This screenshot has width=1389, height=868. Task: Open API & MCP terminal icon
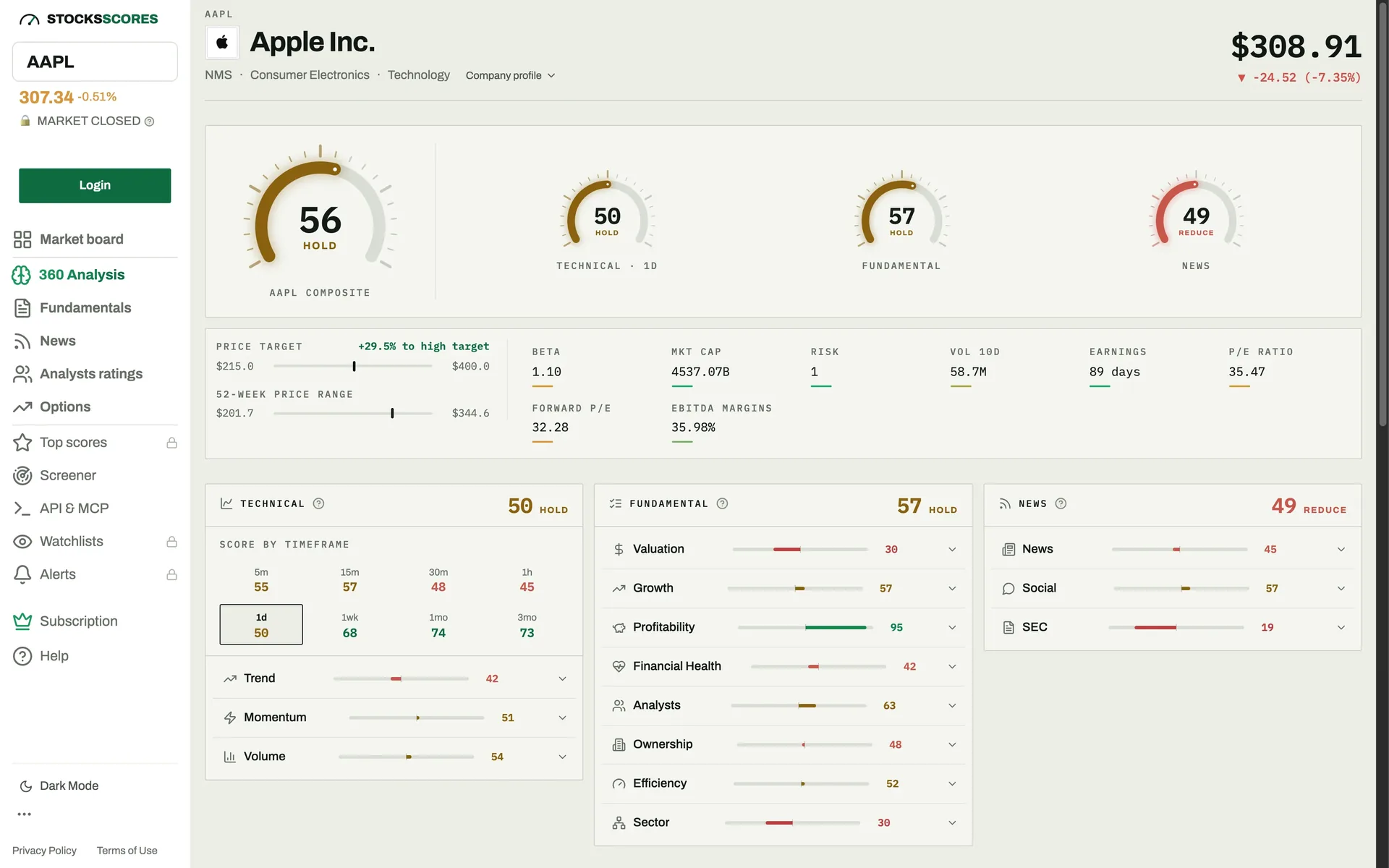click(22, 509)
